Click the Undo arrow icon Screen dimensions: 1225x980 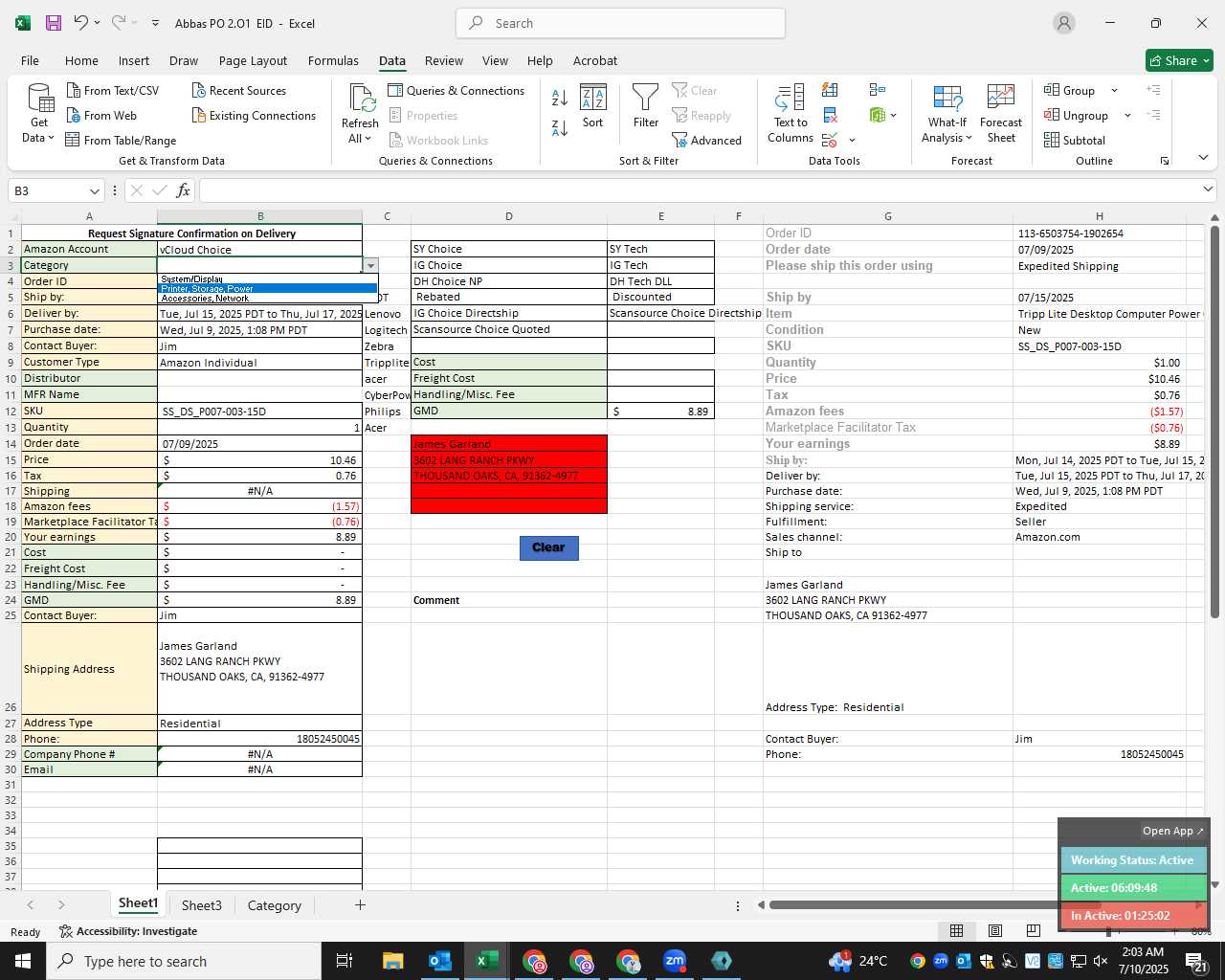(81, 23)
